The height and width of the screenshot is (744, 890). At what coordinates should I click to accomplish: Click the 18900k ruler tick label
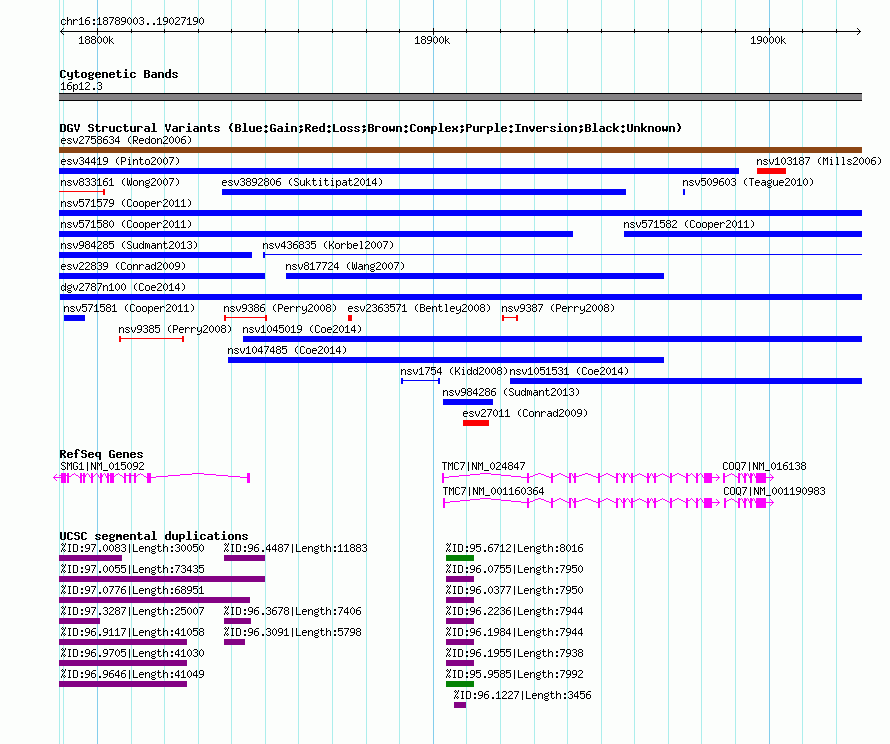point(432,40)
